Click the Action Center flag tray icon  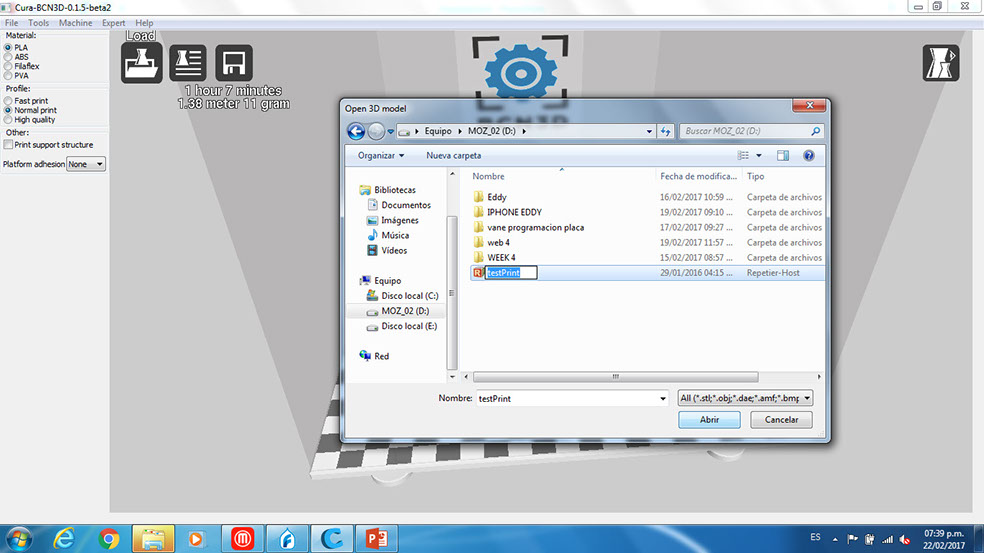coord(852,539)
